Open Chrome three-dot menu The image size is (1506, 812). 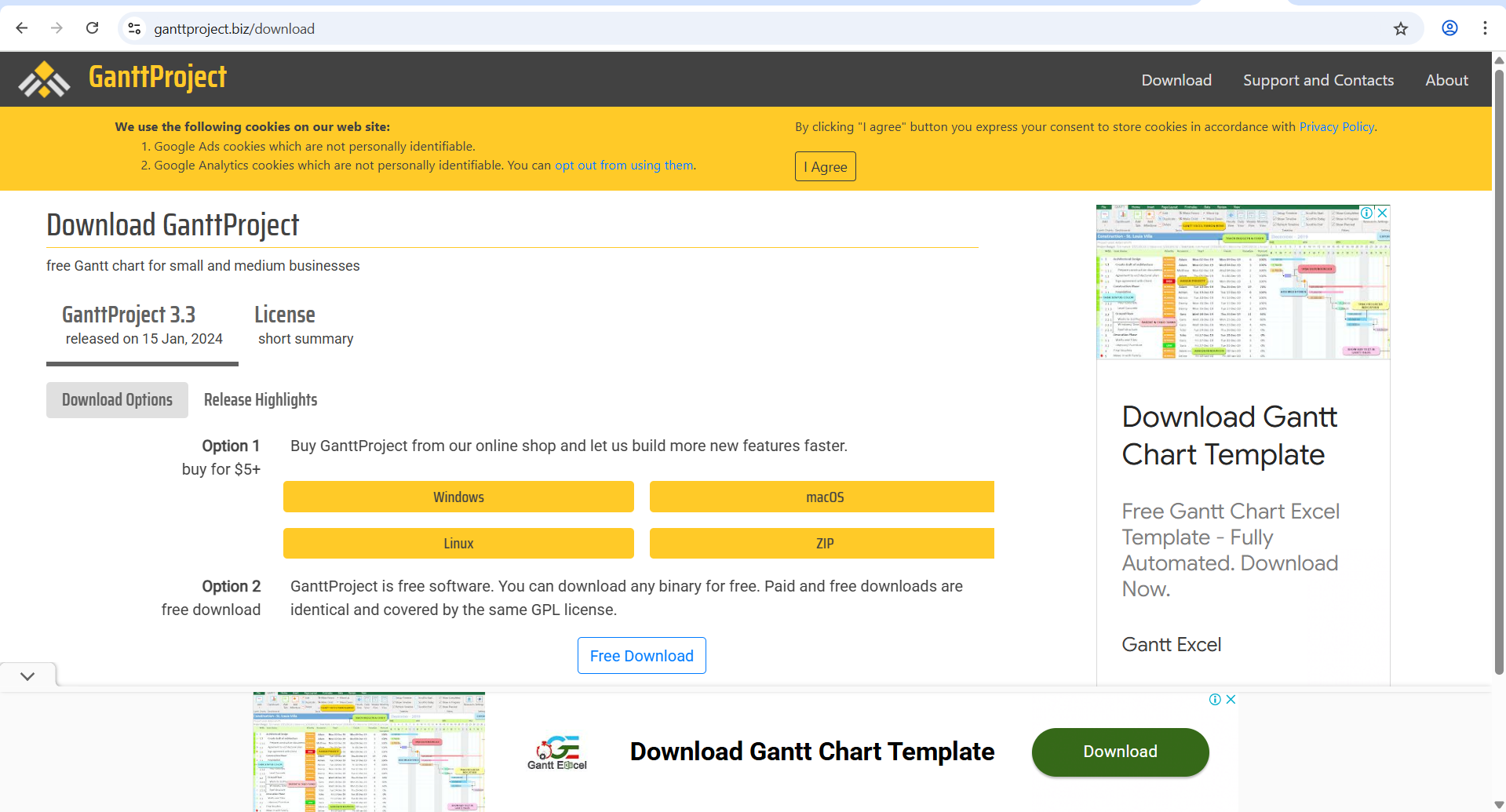click(x=1485, y=28)
